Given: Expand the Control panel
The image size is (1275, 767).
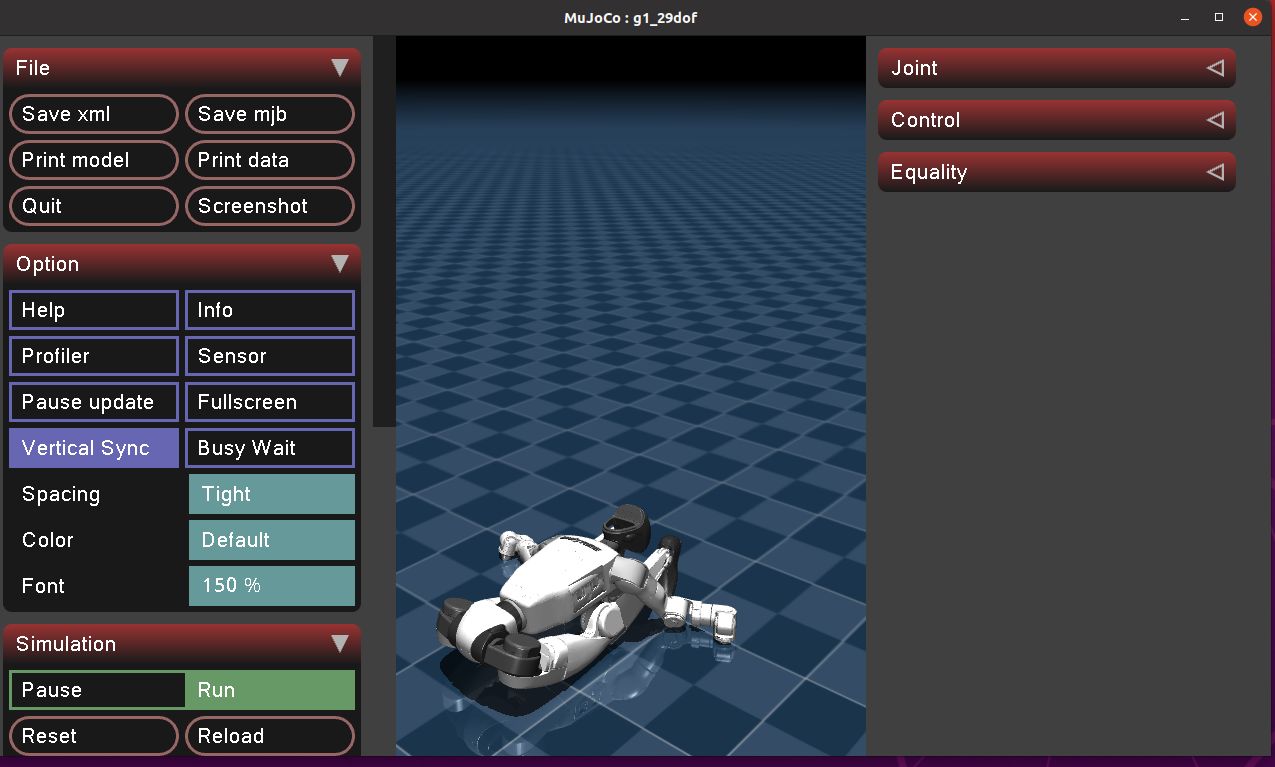Looking at the screenshot, I should tap(1215, 120).
